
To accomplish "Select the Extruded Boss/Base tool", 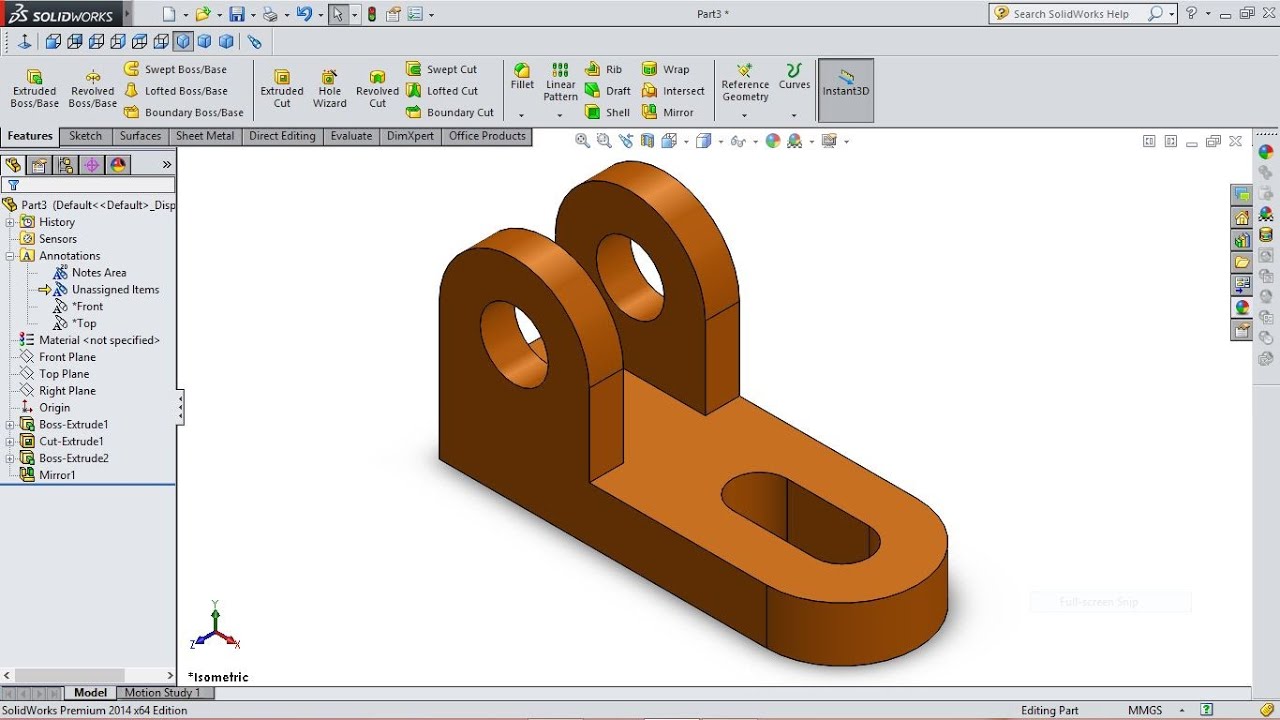I will (x=34, y=88).
